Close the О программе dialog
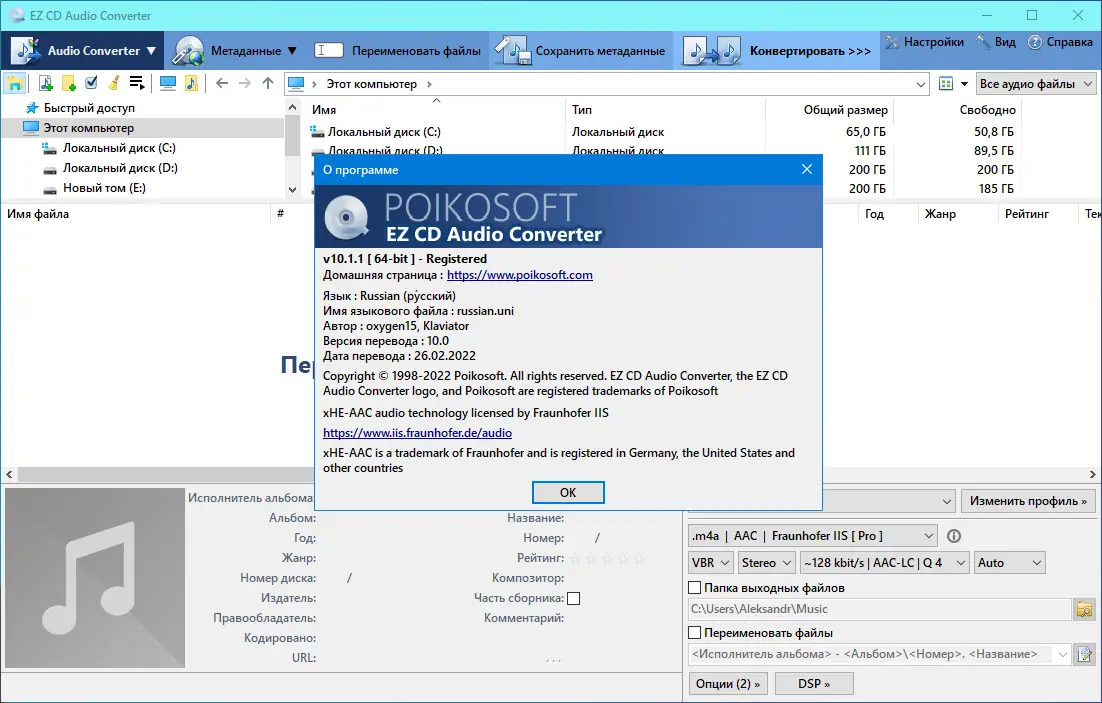 point(807,169)
